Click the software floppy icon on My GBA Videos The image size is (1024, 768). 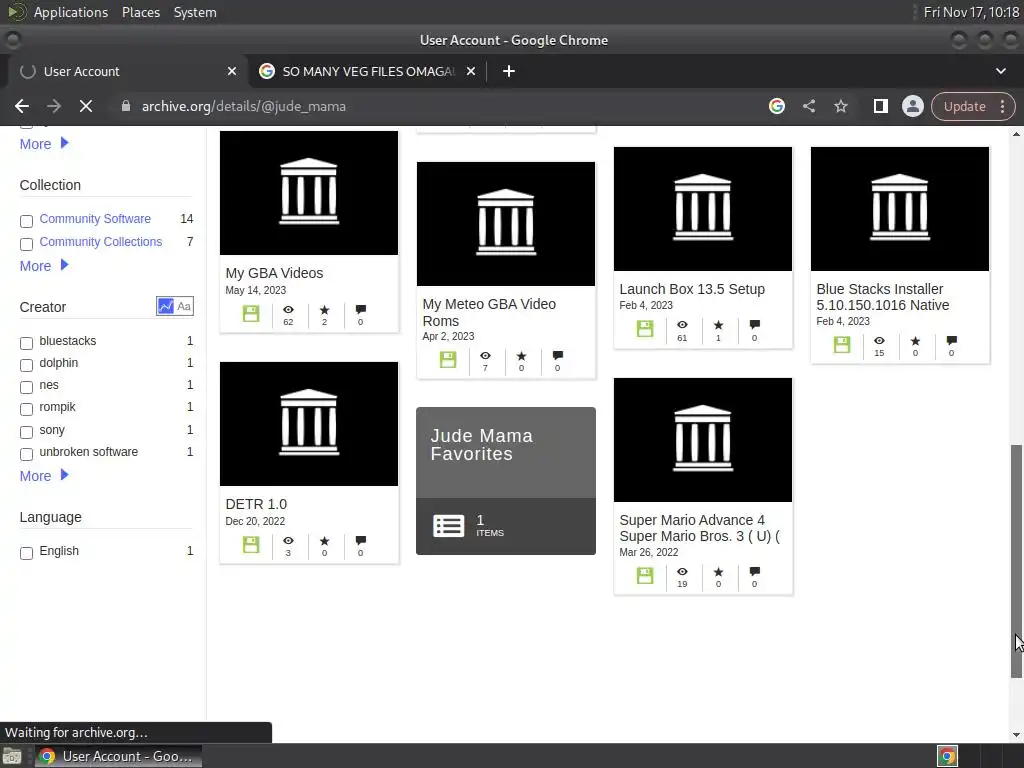coord(251,313)
